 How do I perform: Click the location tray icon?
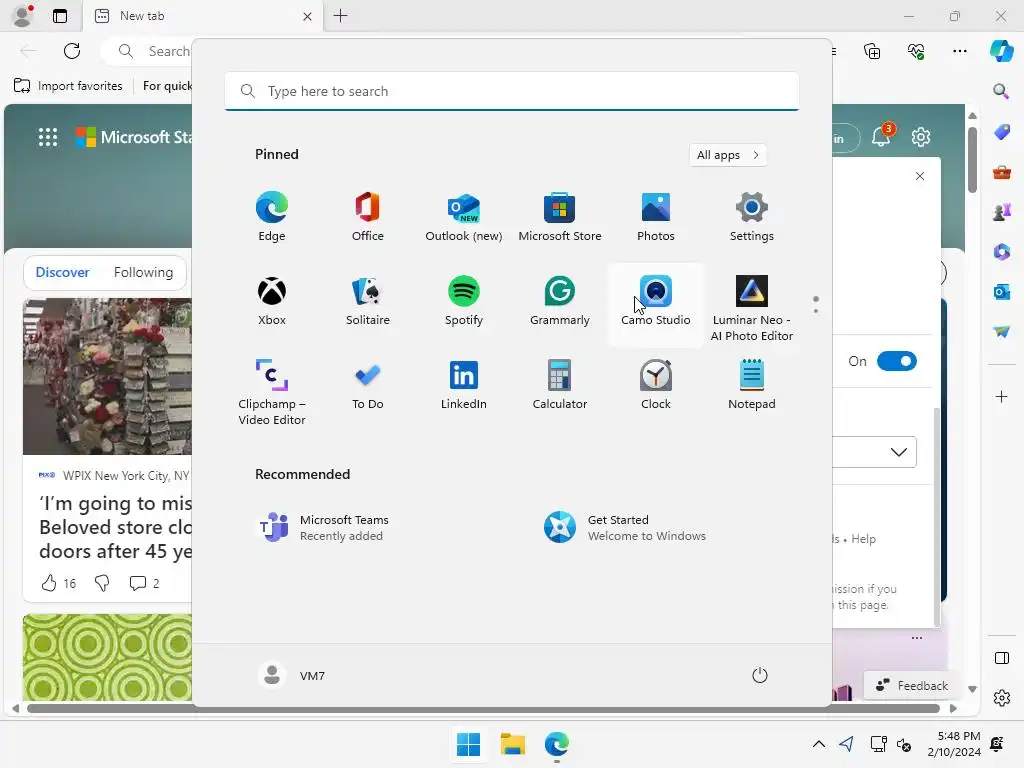846,744
